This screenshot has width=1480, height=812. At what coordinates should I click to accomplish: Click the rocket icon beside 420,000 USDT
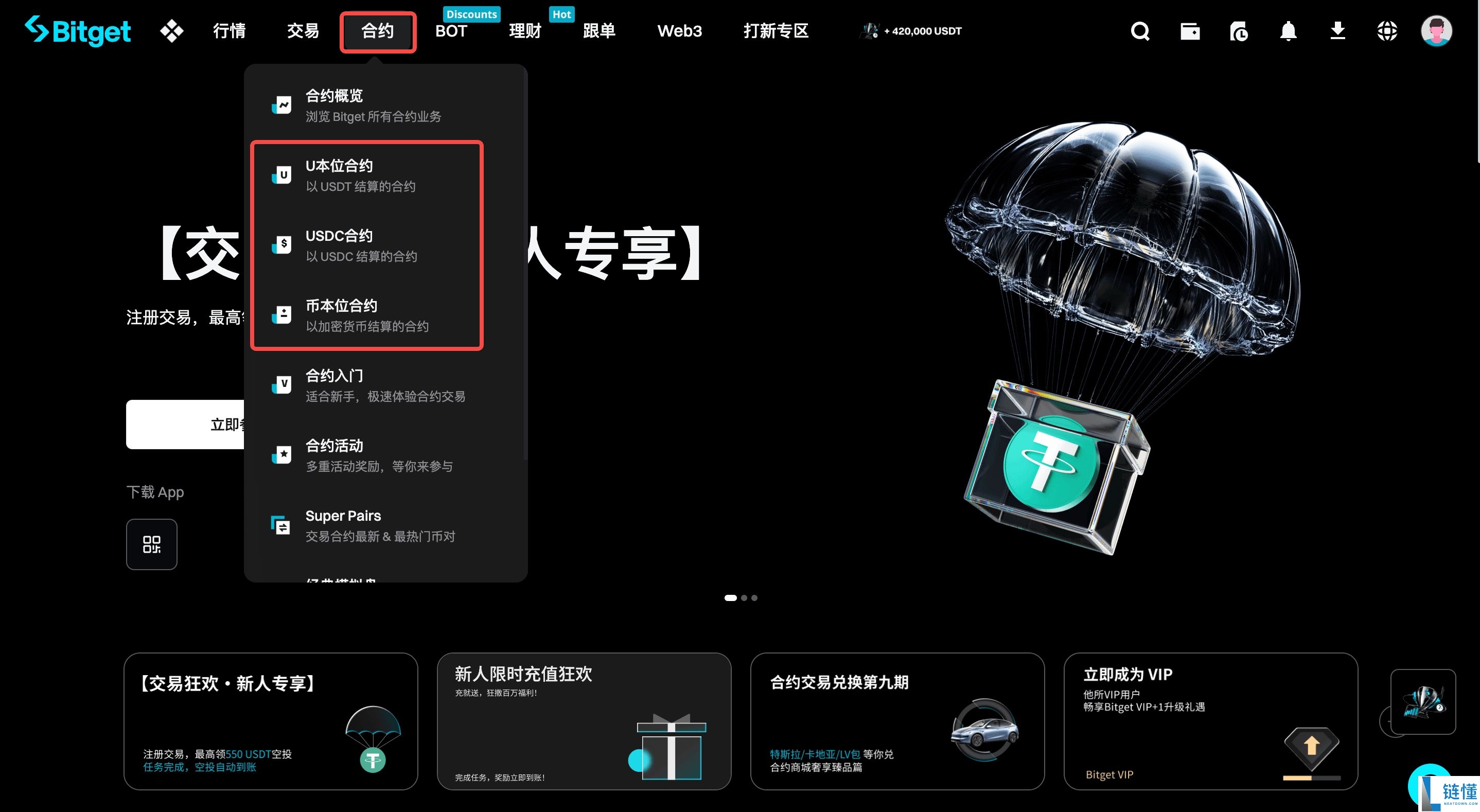(x=870, y=30)
